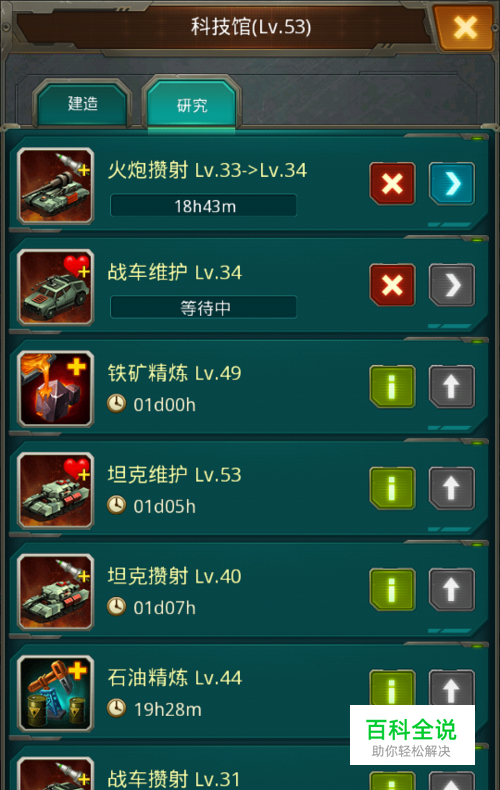This screenshot has height=790, width=500.
Task: Upgrade 坦克攒射 using the up arrow
Action: pos(452,589)
